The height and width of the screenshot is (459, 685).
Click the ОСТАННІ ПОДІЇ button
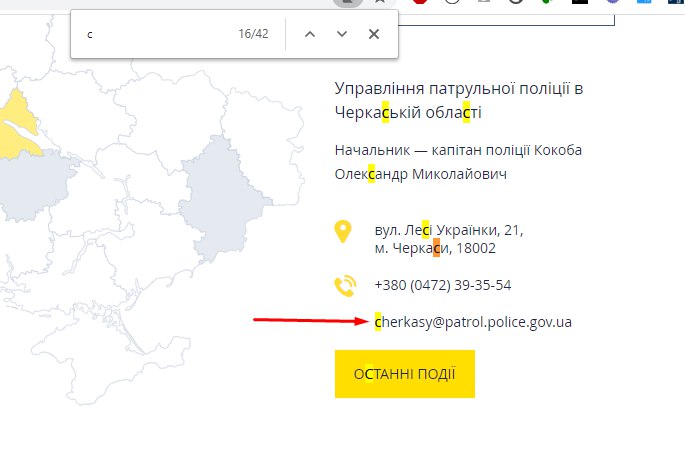pyautogui.click(x=405, y=374)
